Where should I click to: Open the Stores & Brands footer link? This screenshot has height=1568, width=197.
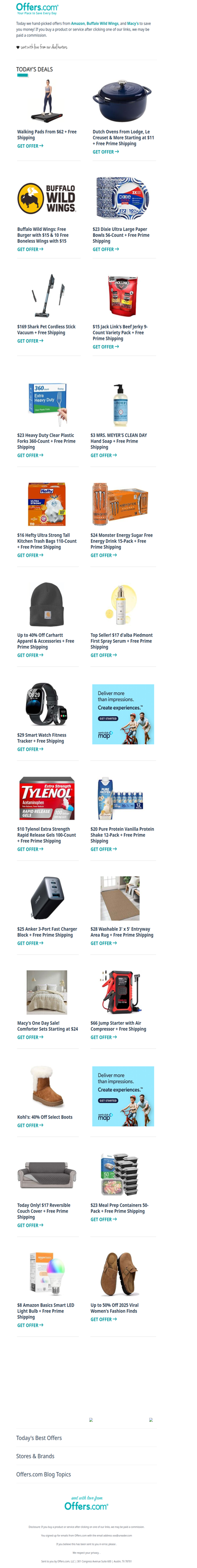pos(35,1456)
